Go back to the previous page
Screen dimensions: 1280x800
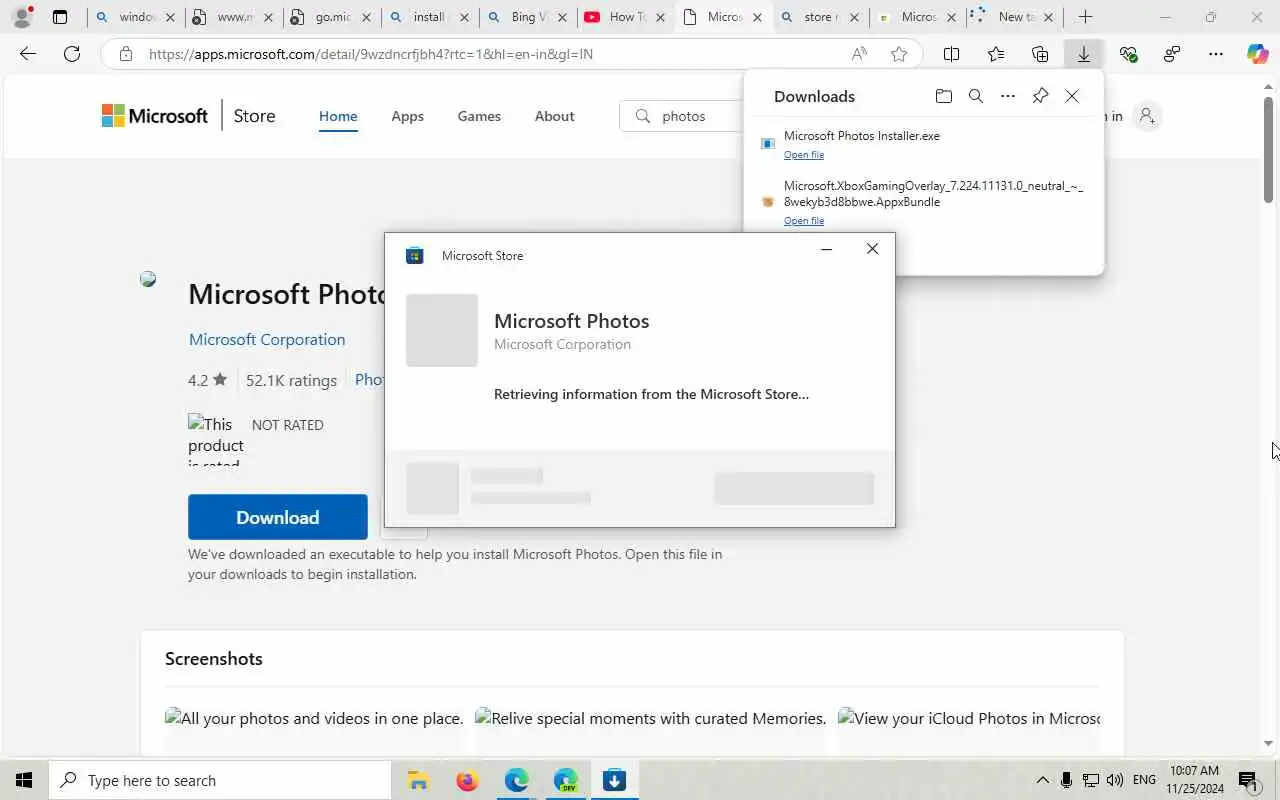tap(28, 54)
